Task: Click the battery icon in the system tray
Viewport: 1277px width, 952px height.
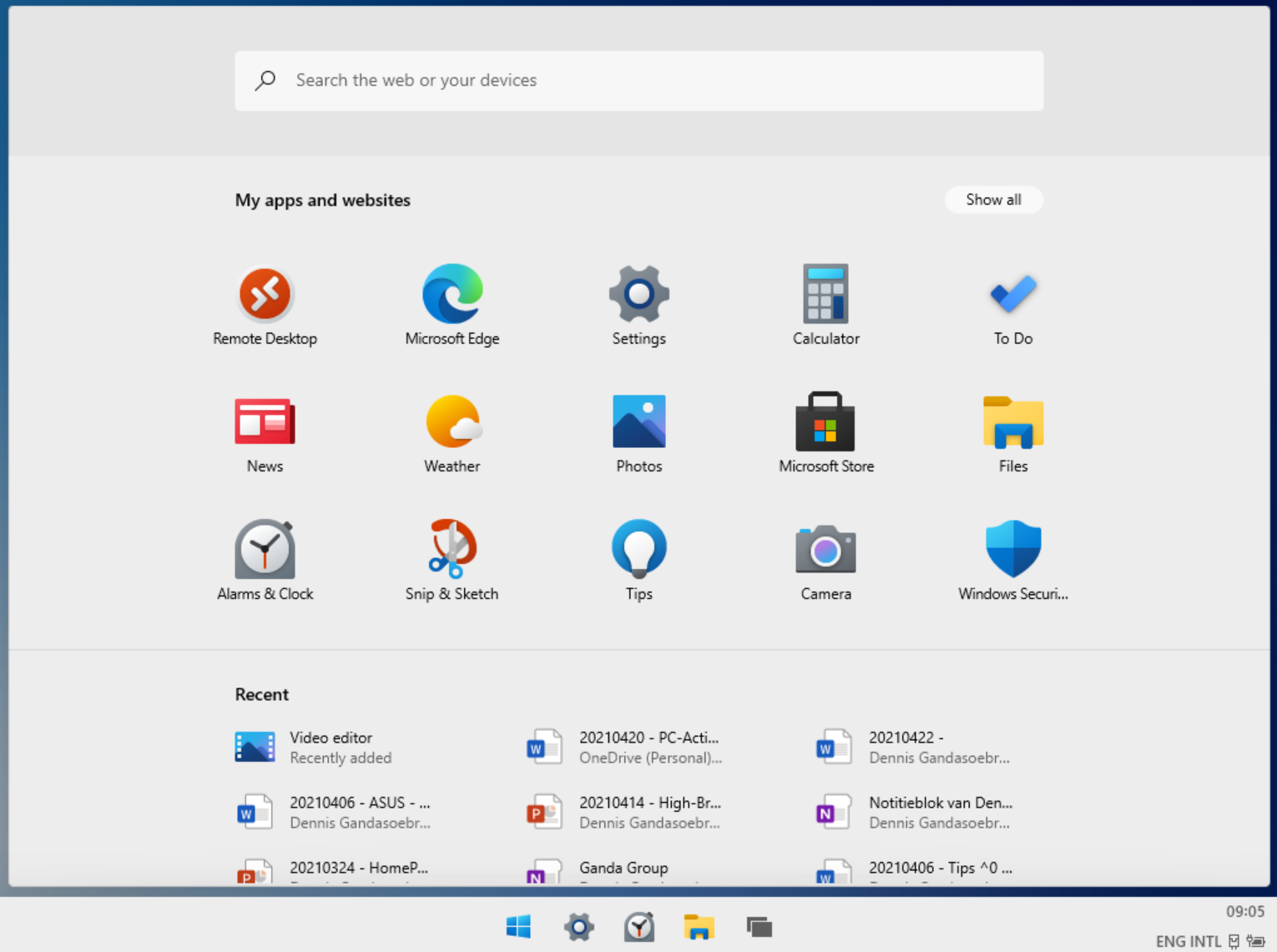Action: [x=1256, y=941]
